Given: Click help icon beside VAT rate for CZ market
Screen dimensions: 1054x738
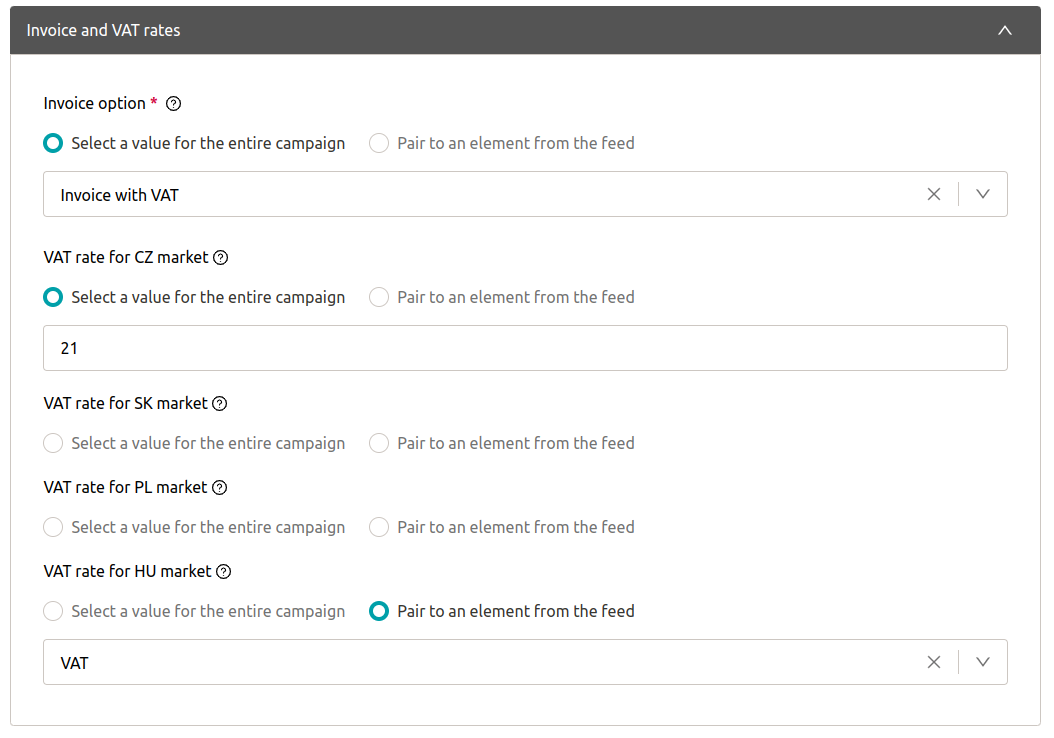Looking at the screenshot, I should click(221, 257).
